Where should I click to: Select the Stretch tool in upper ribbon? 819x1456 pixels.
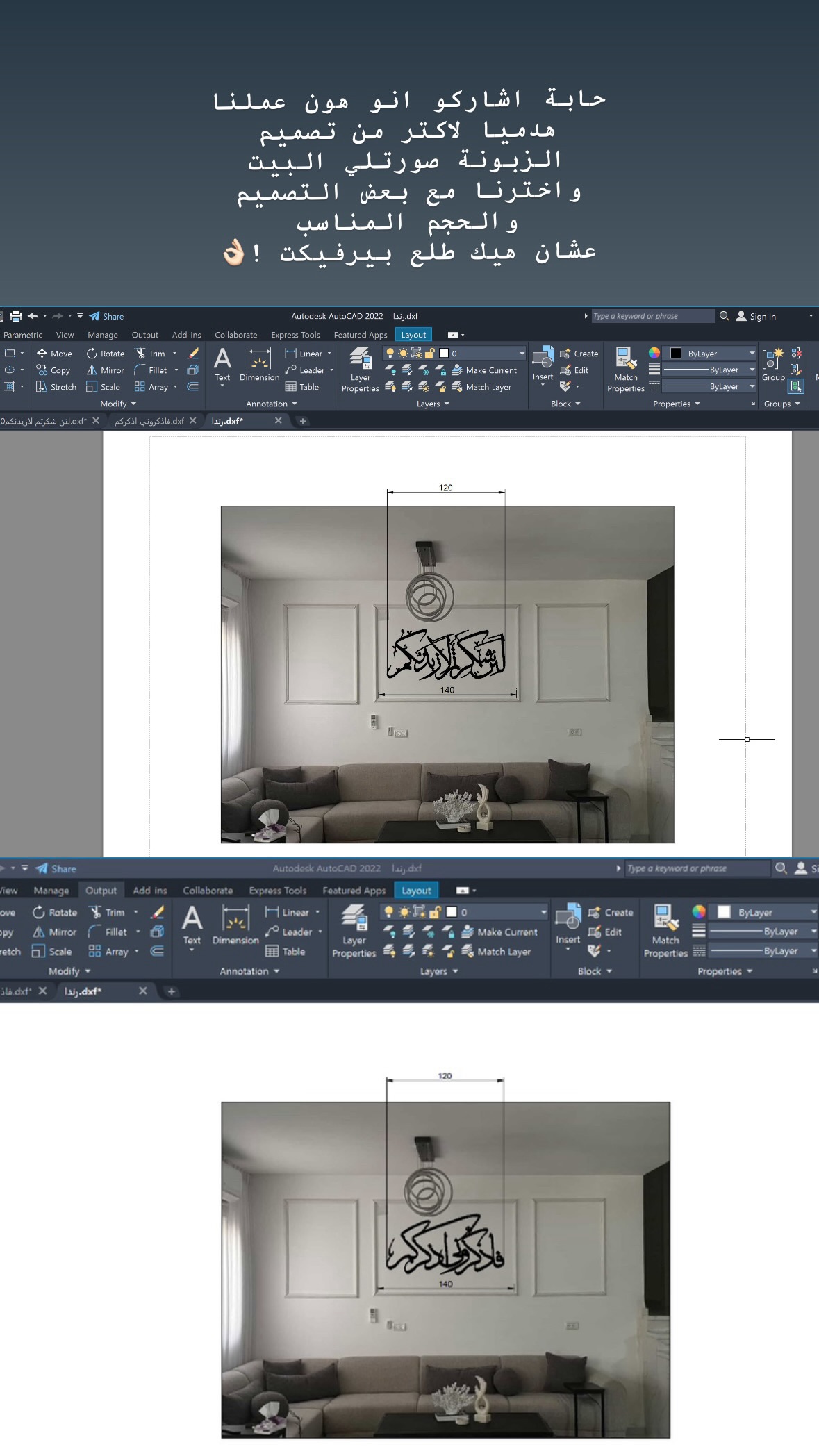coord(56,387)
